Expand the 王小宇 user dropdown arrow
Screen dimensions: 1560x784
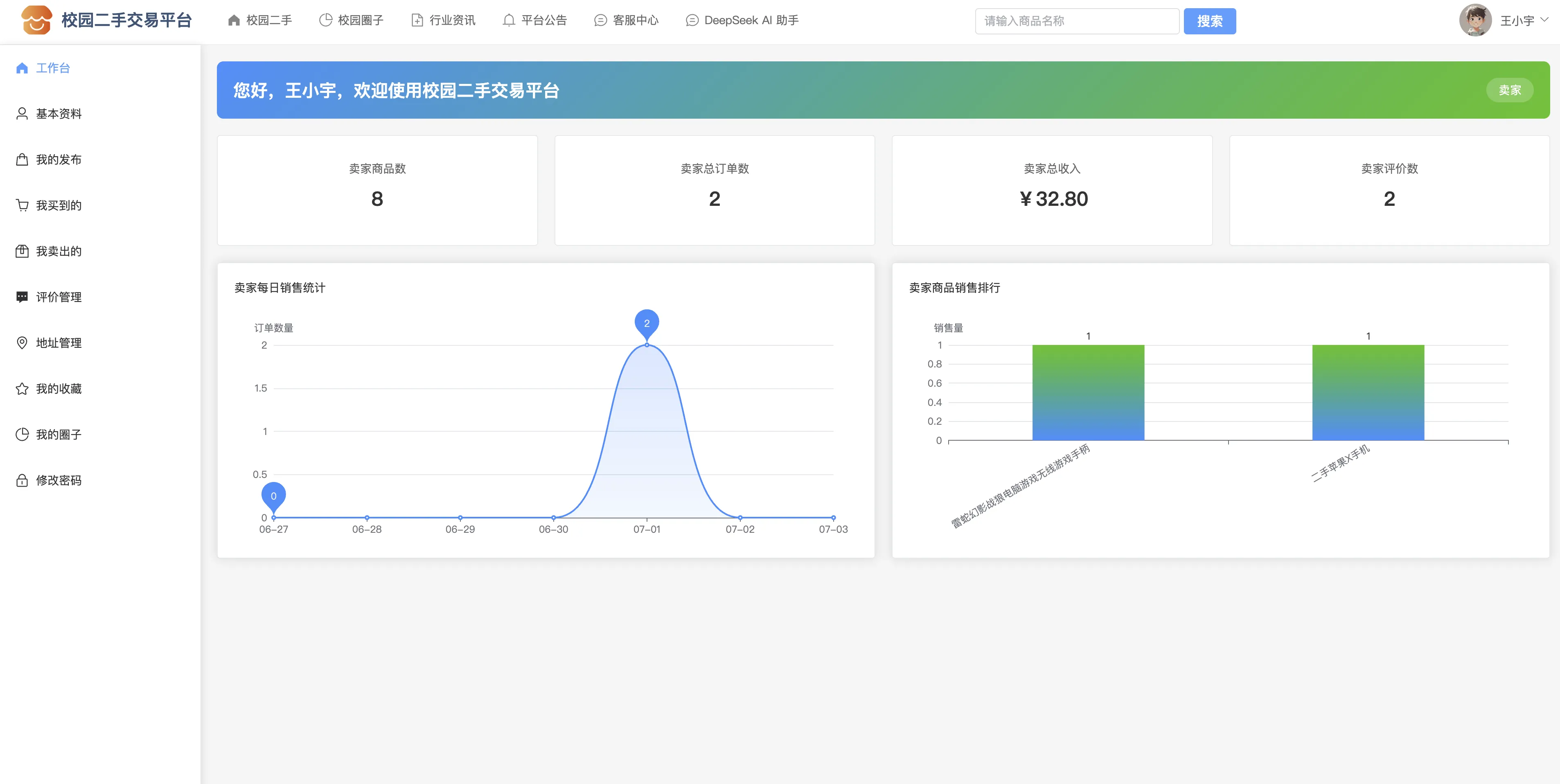click(x=1544, y=20)
